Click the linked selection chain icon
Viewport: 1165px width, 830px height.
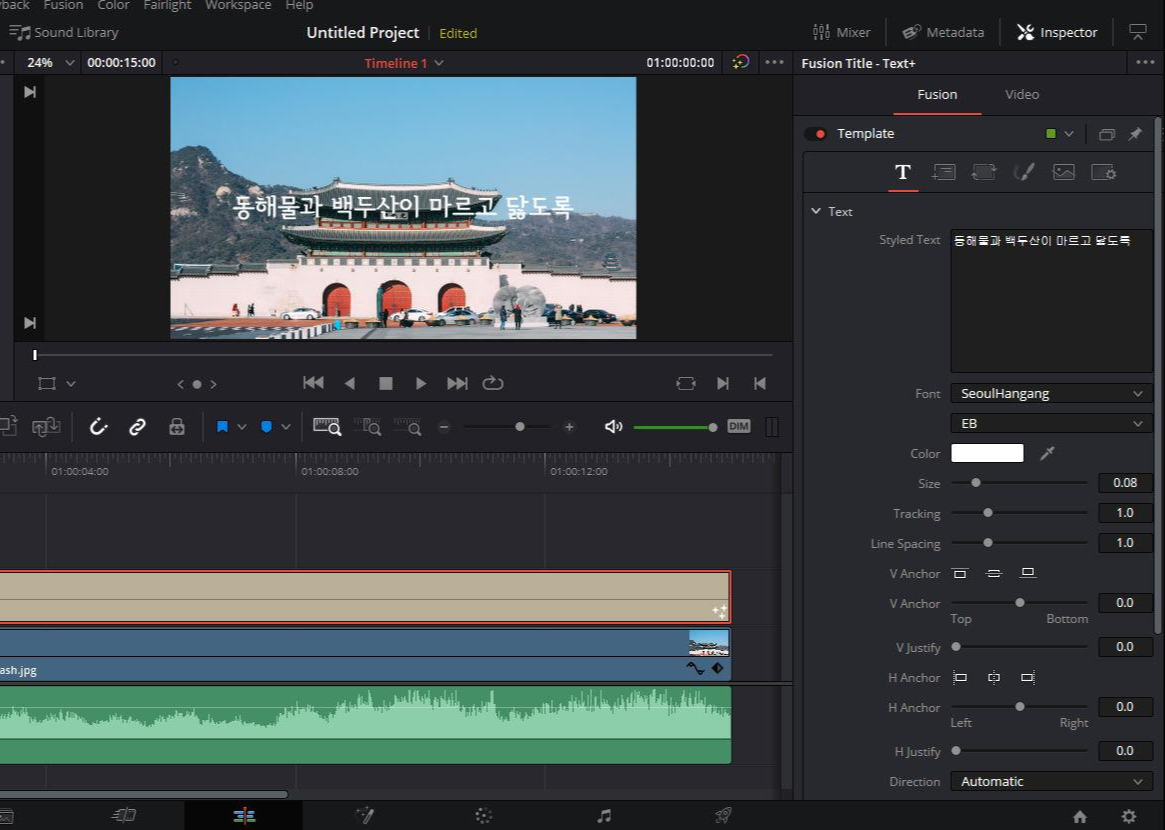click(x=137, y=427)
